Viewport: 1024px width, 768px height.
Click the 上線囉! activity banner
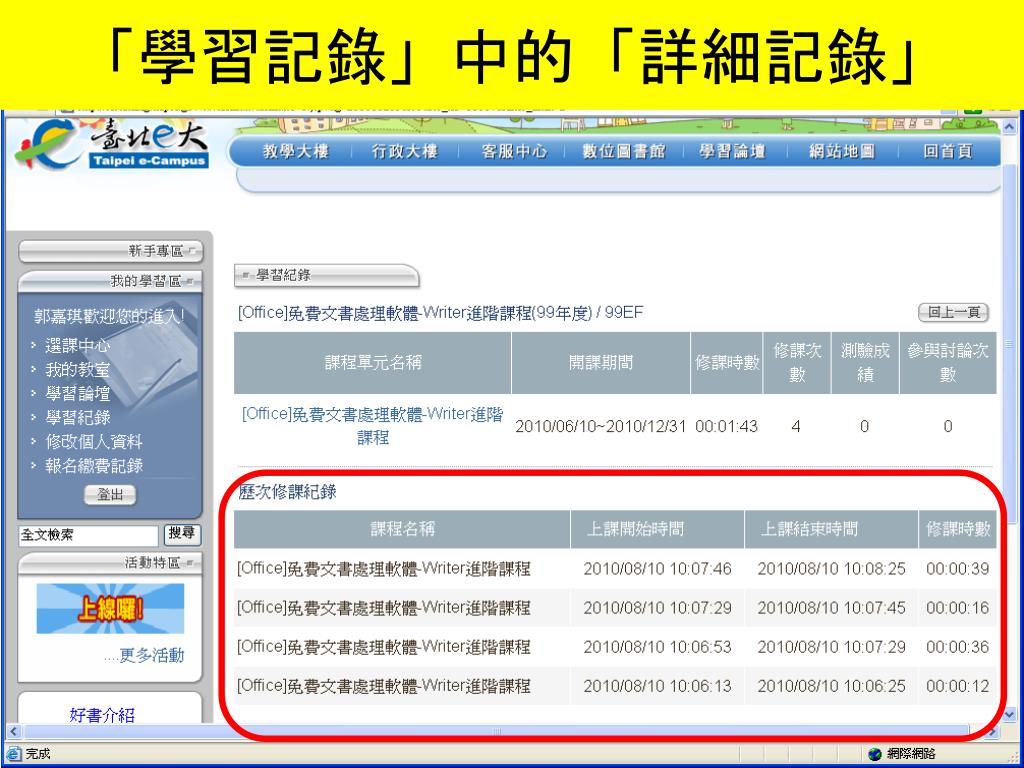(x=110, y=609)
